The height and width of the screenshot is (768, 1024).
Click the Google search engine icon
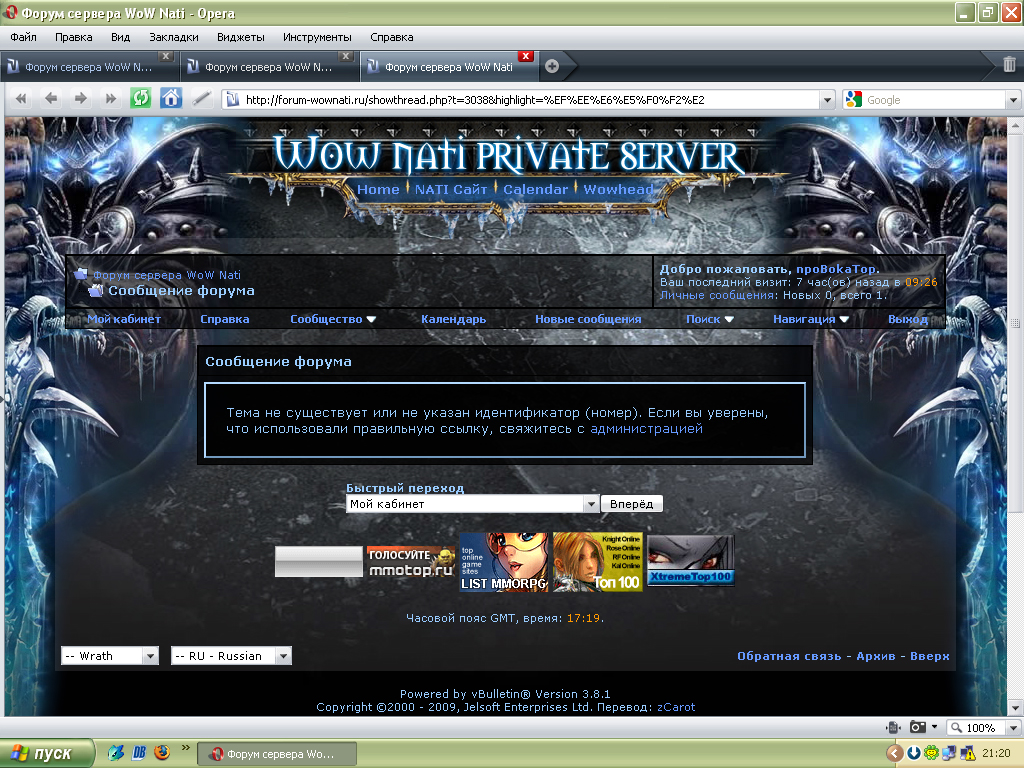(x=854, y=99)
